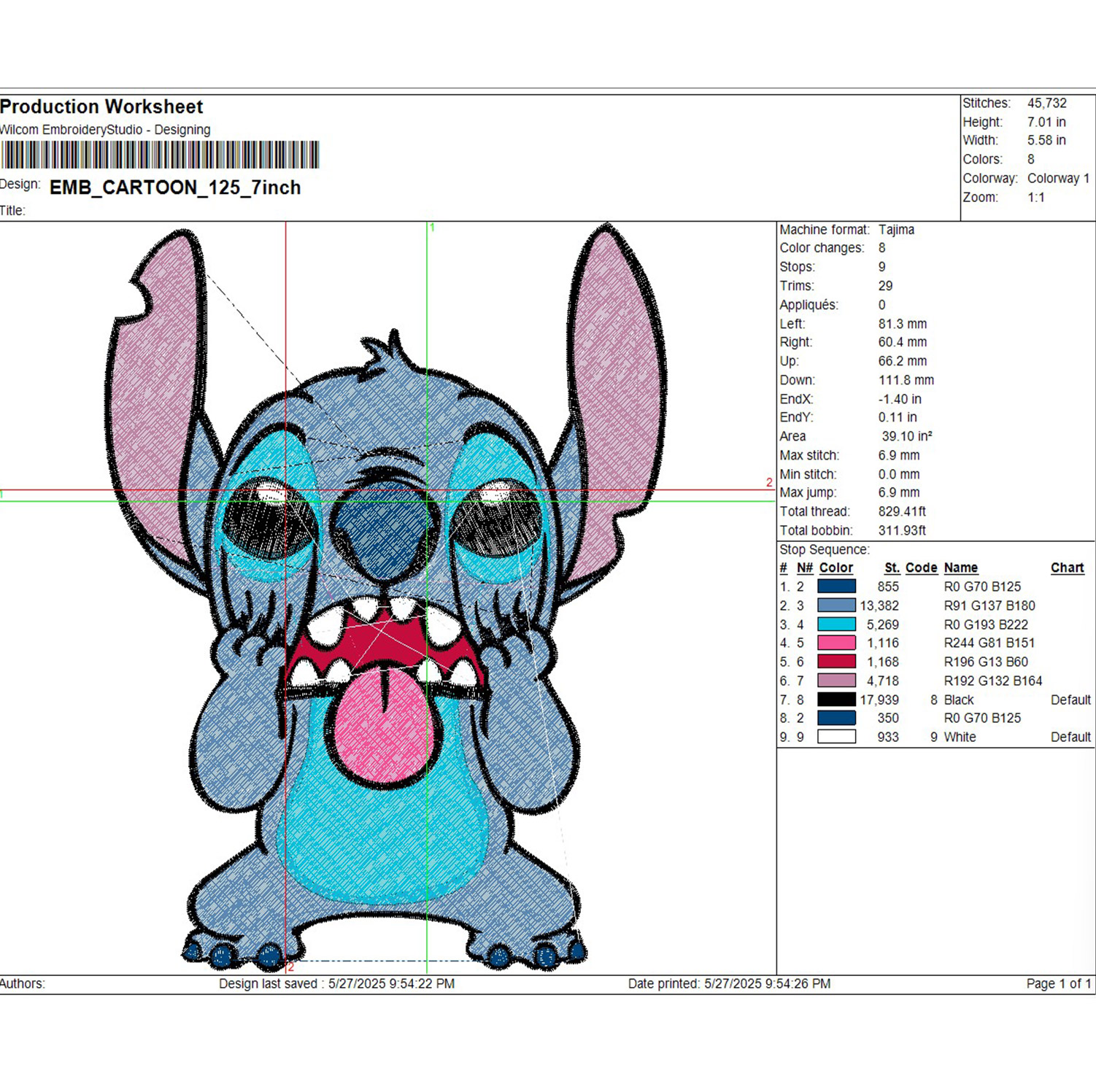Pick the mauve R192 G132 B164 swatch

pyautogui.click(x=836, y=681)
